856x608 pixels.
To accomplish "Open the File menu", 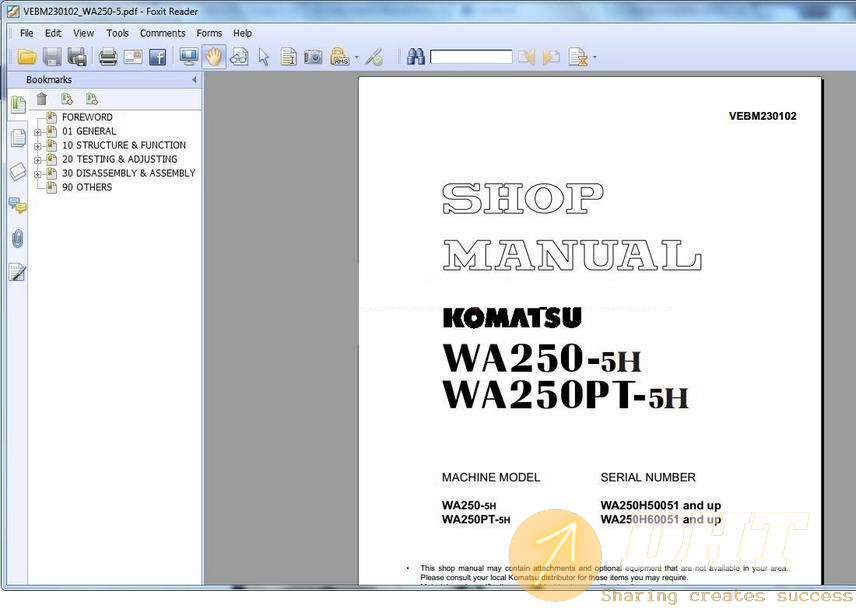I will pos(26,33).
